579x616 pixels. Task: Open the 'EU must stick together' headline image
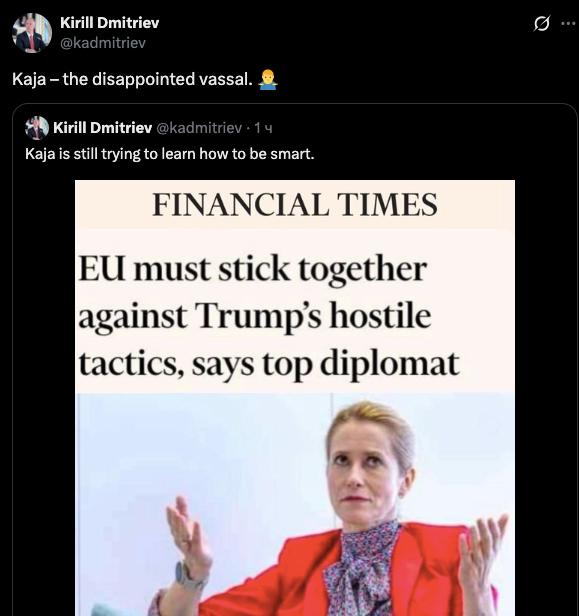pyautogui.click(x=295, y=398)
